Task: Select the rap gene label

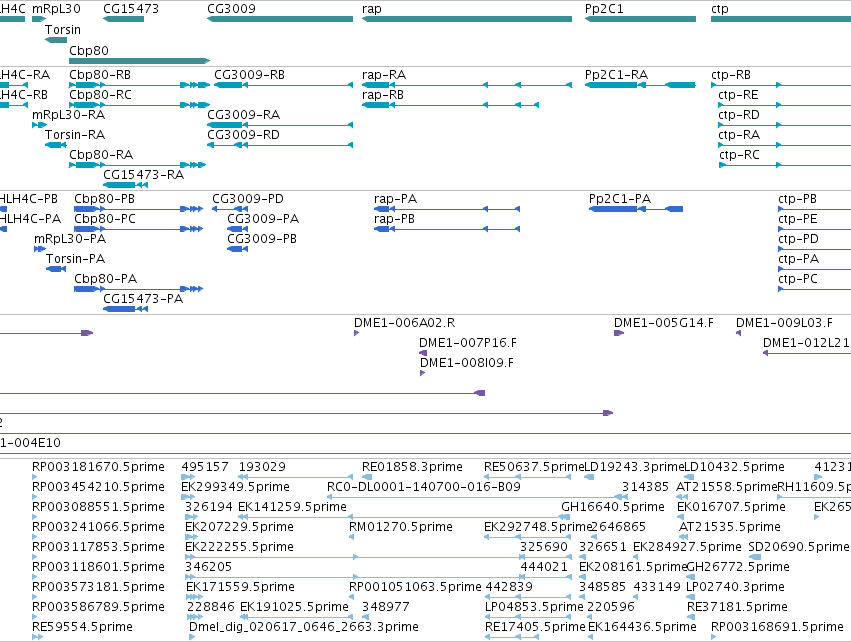Action: click(x=372, y=9)
